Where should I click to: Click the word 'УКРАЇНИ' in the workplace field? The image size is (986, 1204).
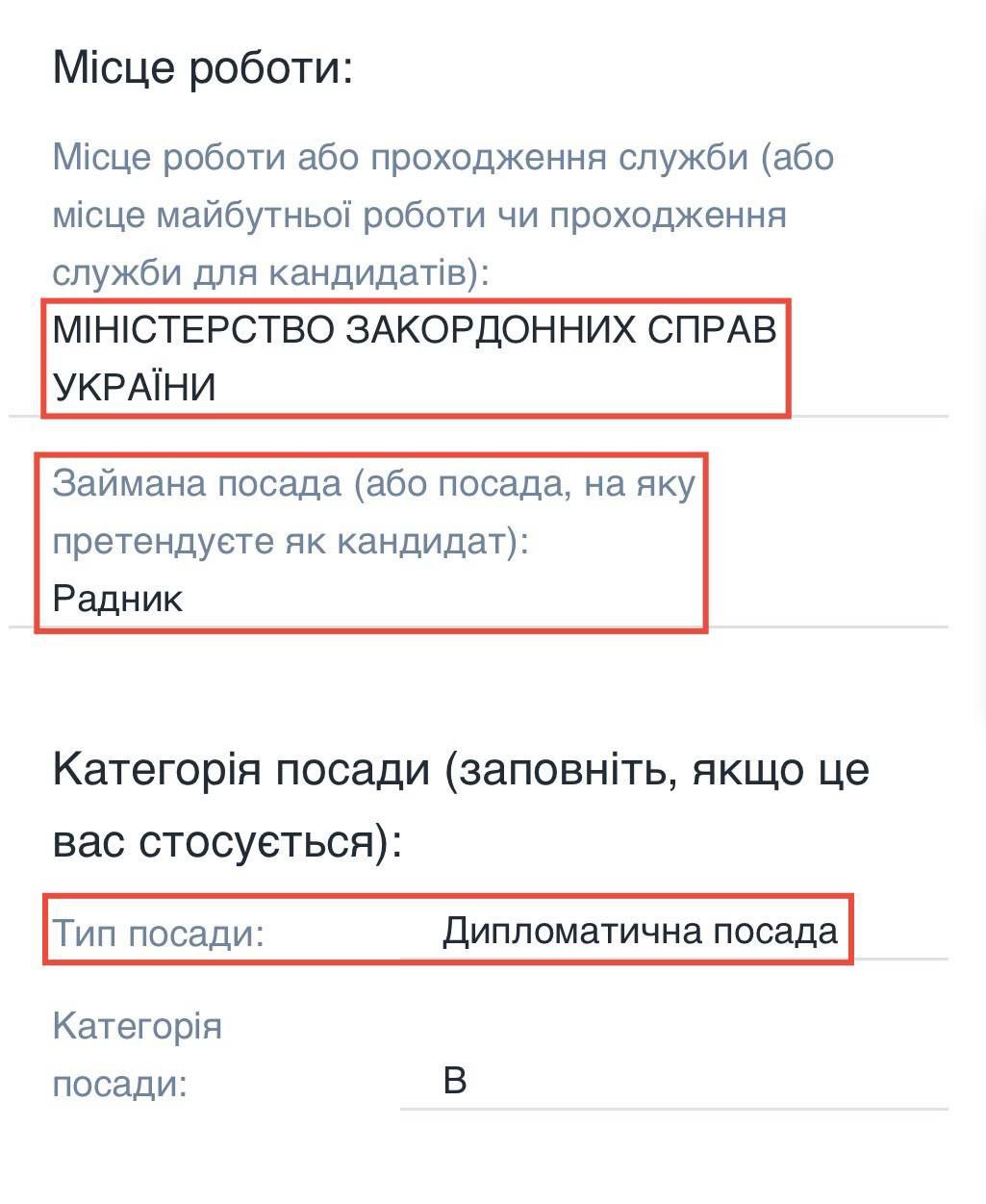point(134,388)
